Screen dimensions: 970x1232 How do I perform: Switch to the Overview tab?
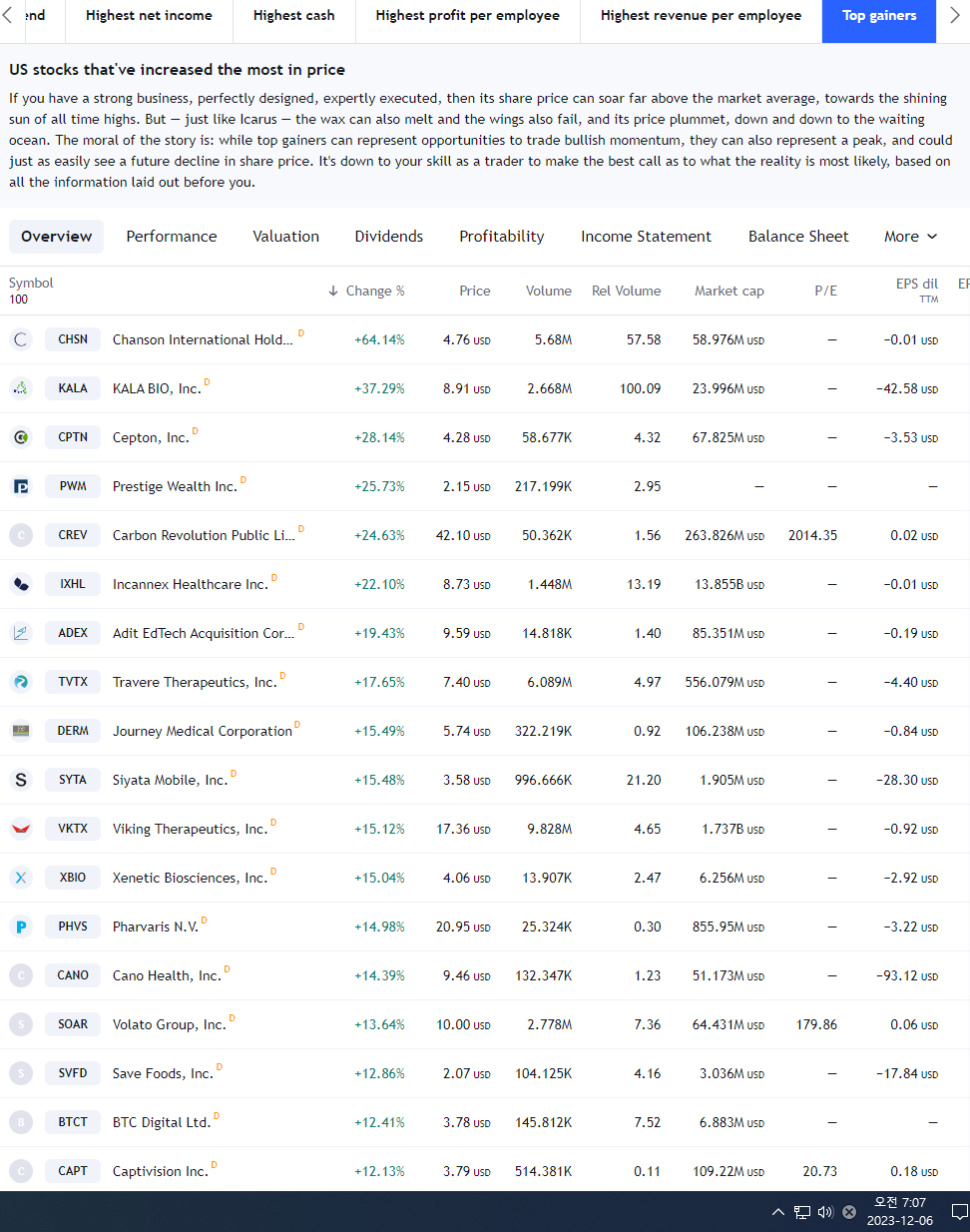click(57, 237)
